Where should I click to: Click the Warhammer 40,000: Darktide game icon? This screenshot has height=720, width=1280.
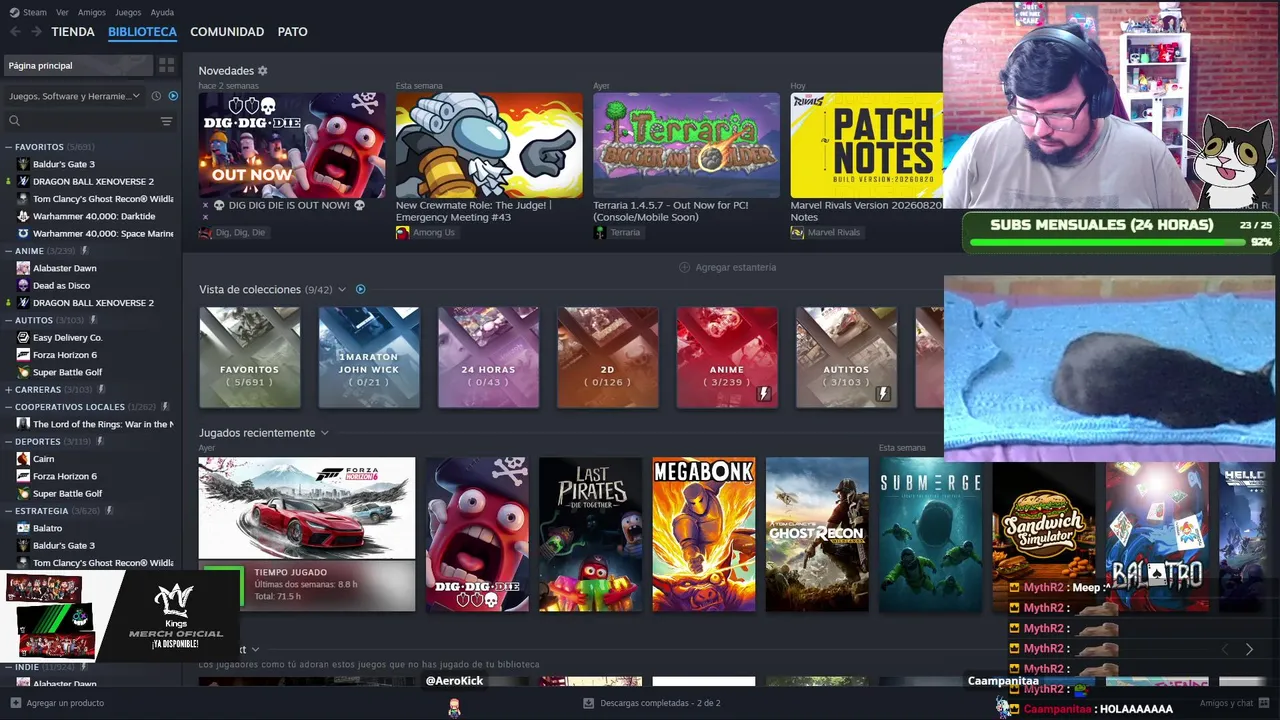click(23, 216)
